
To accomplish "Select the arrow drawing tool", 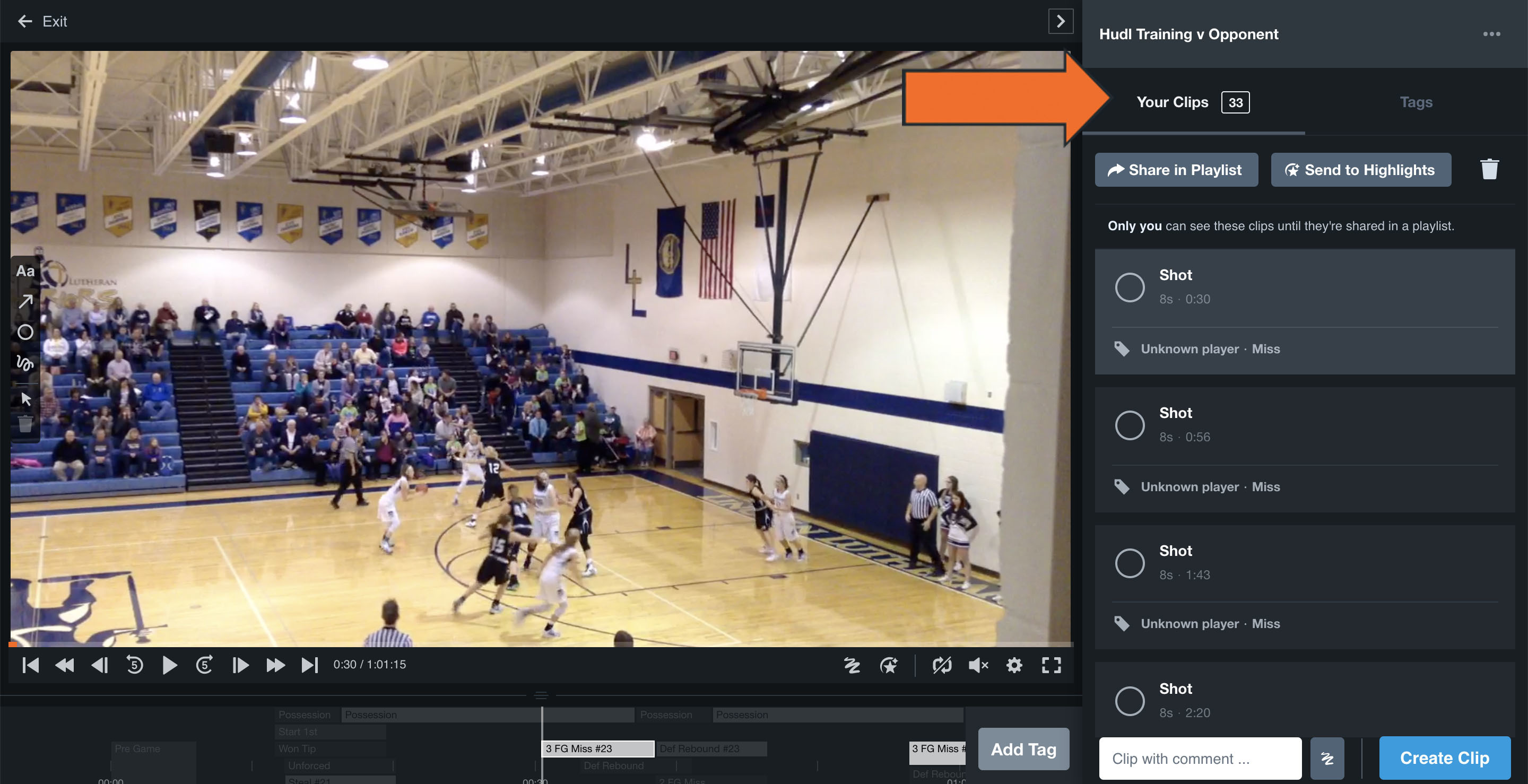I will point(25,302).
